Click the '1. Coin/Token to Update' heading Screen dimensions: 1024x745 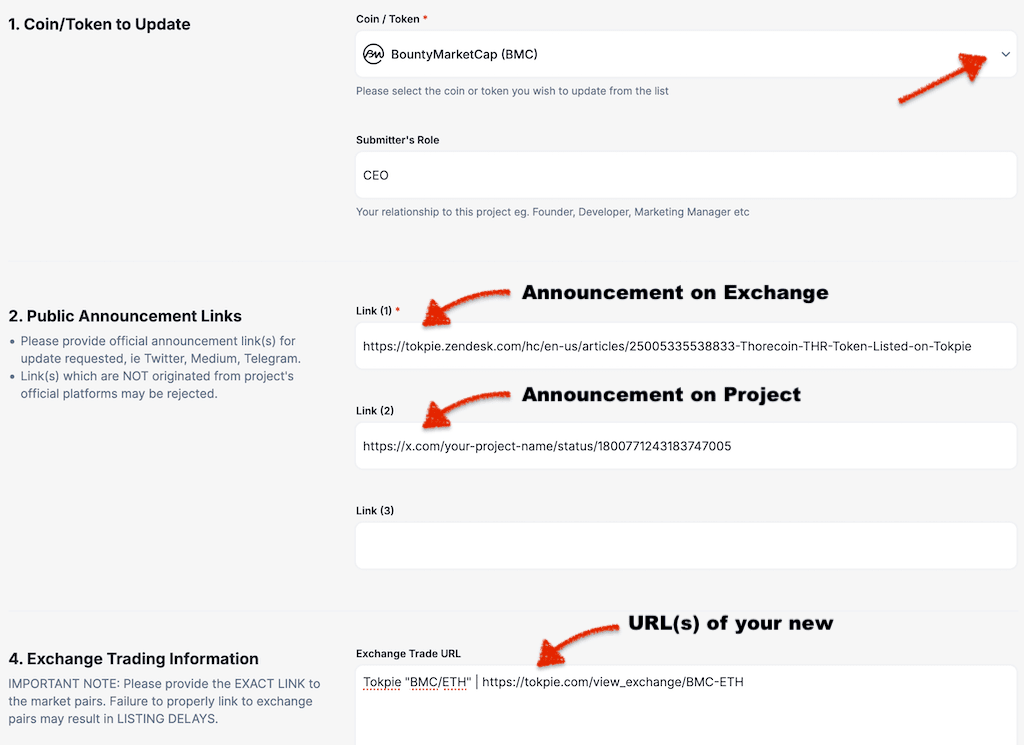(99, 24)
